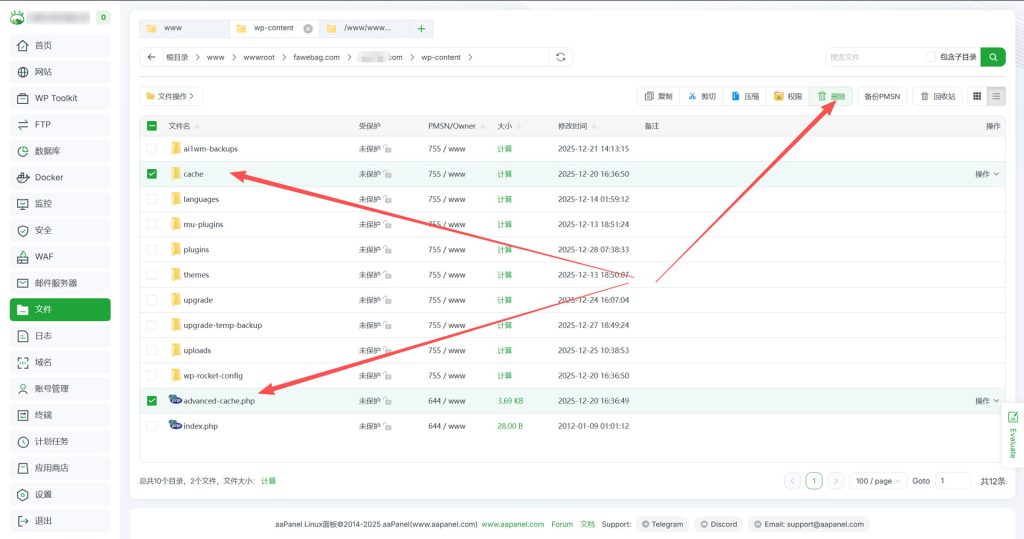This screenshot has width=1024, height=539.
Task: Click the delete trash button
Action: click(831, 96)
